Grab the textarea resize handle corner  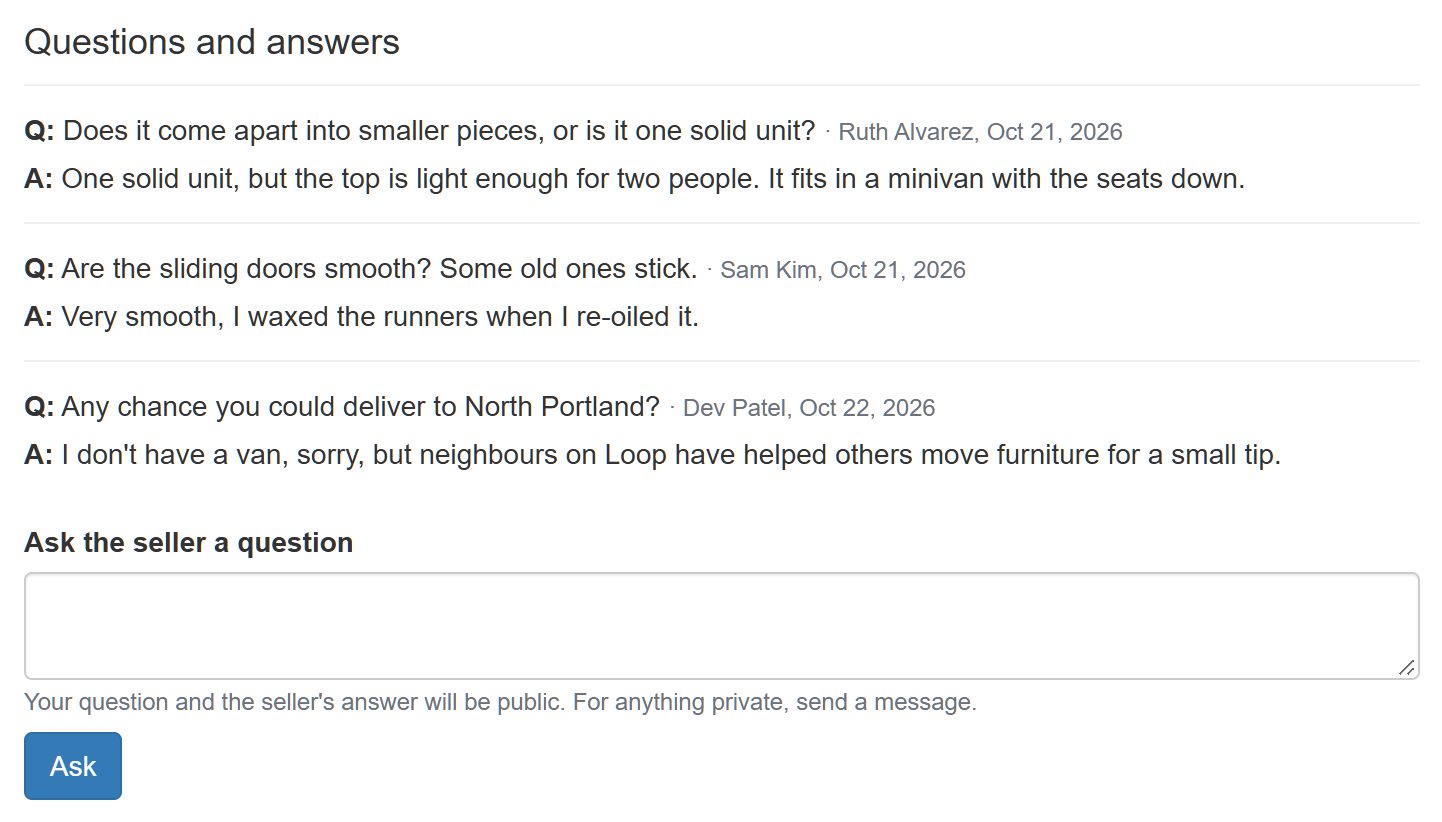pyautogui.click(x=1406, y=667)
